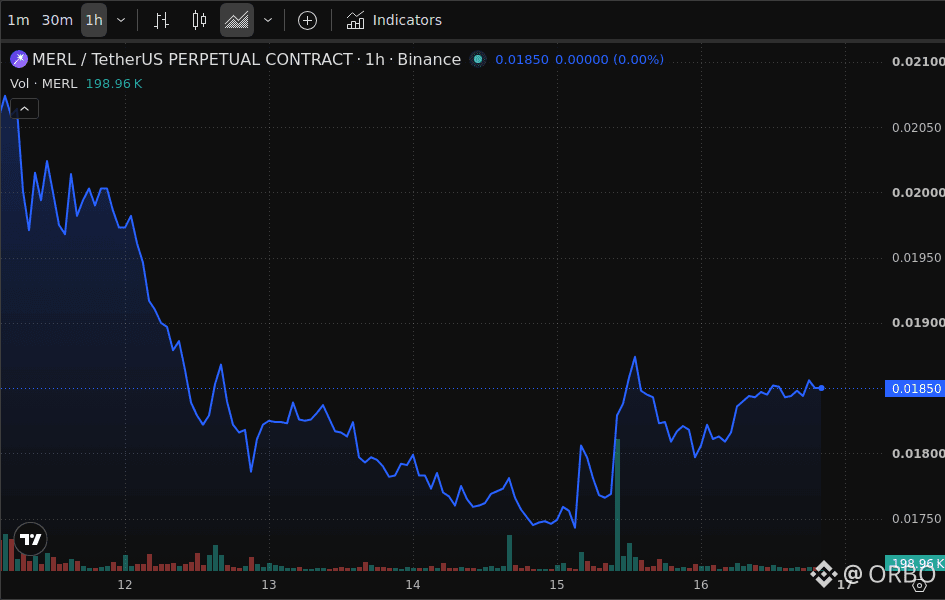Select the Area chart style icon

pos(236,20)
